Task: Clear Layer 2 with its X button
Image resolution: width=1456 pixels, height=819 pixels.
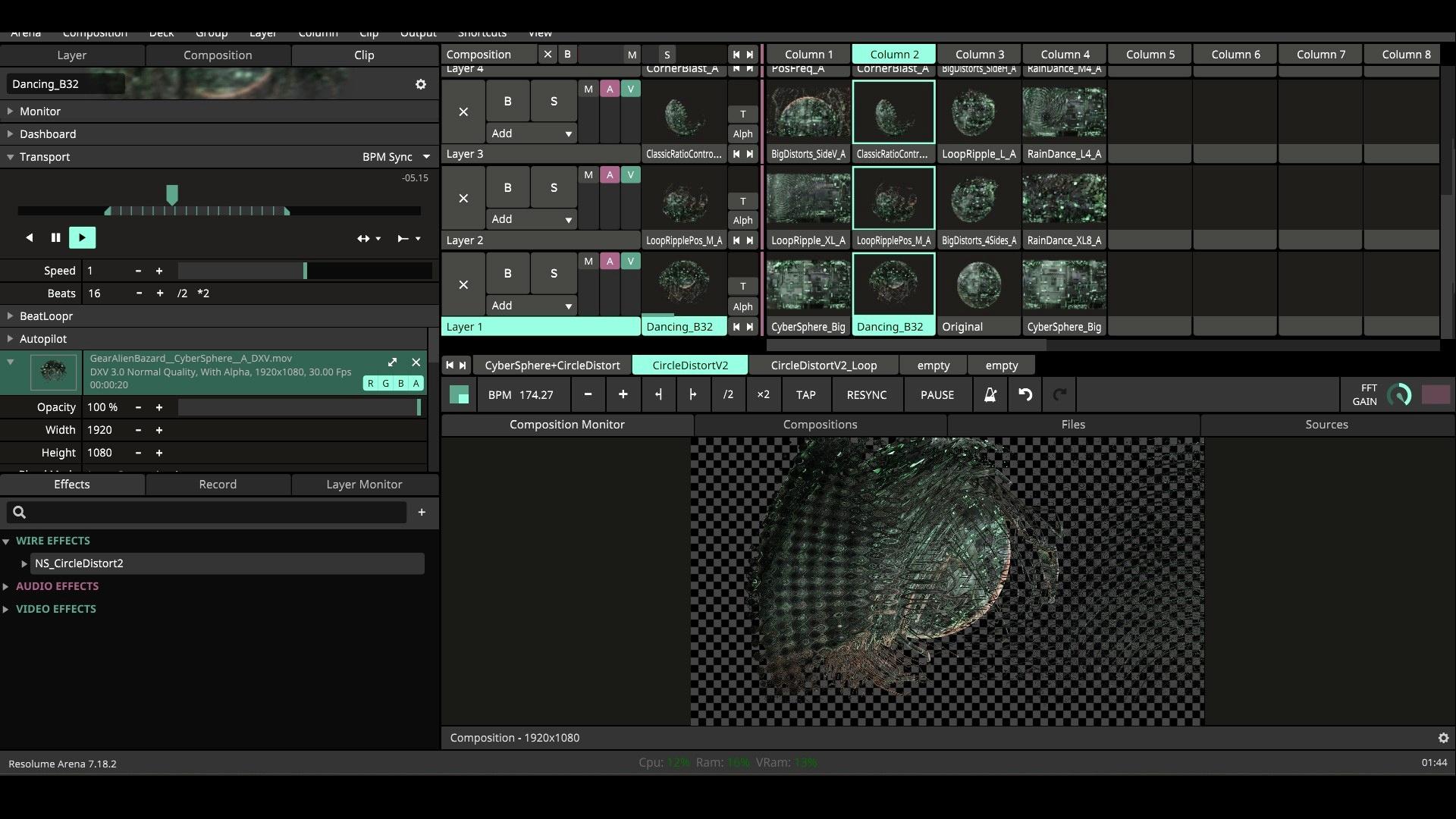Action: pos(463,199)
